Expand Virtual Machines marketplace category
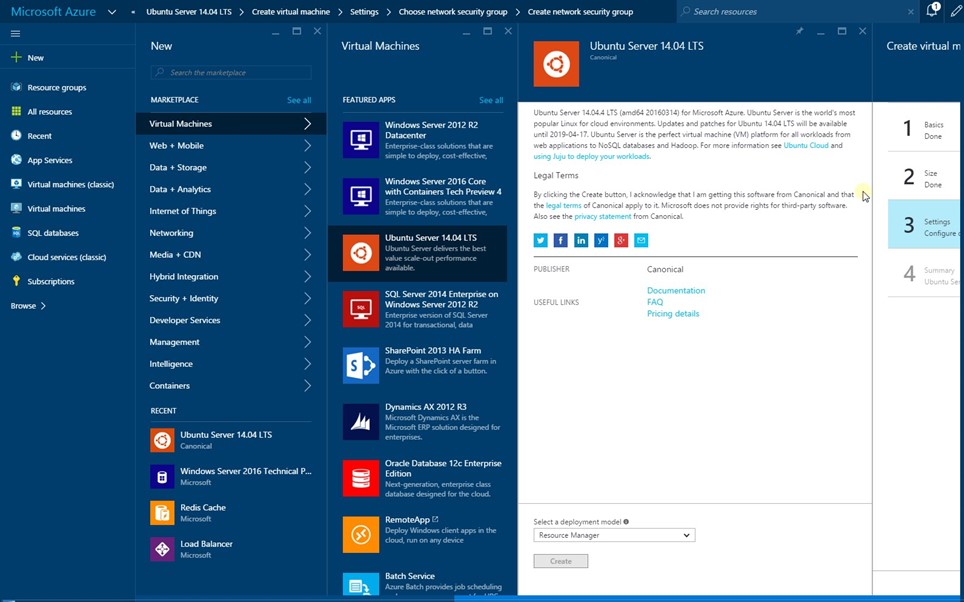The width and height of the screenshot is (964, 602). tap(307, 124)
